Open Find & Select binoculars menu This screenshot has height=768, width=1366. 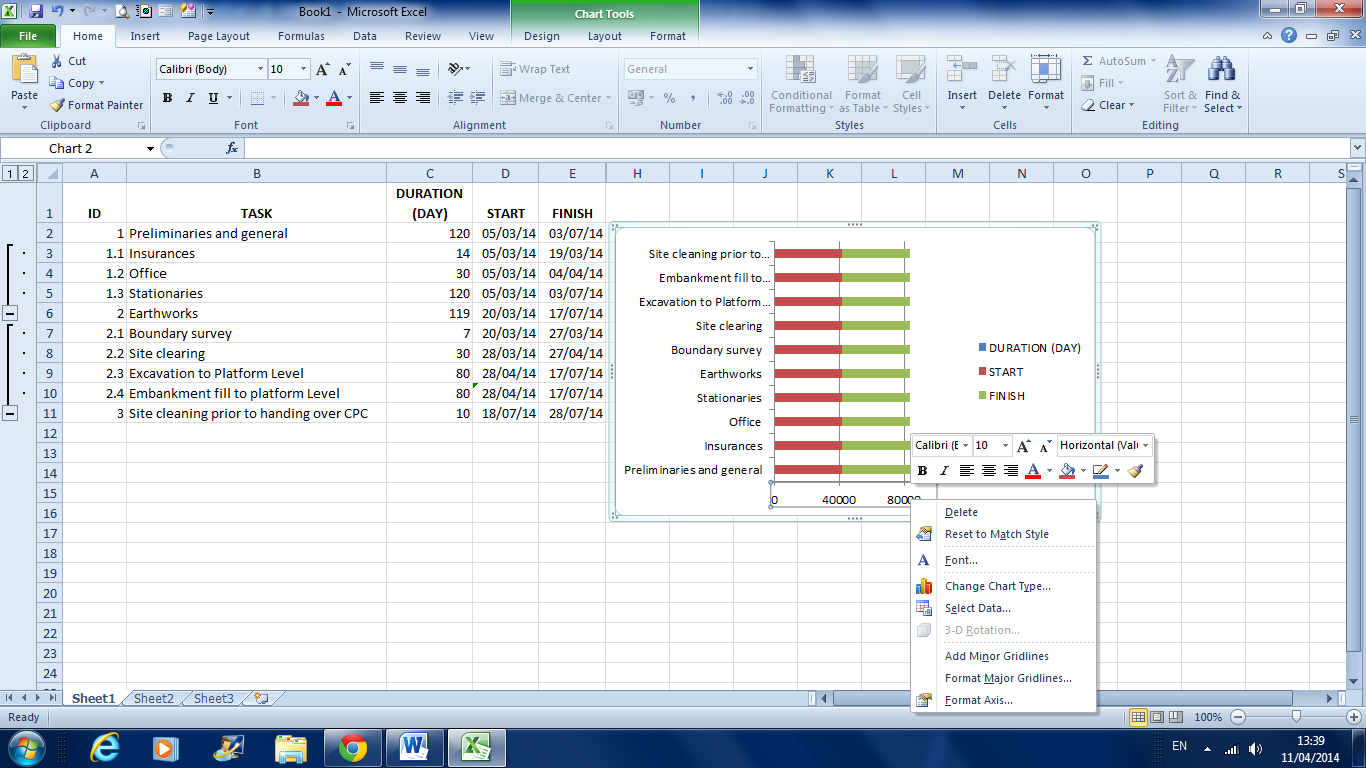point(1222,84)
